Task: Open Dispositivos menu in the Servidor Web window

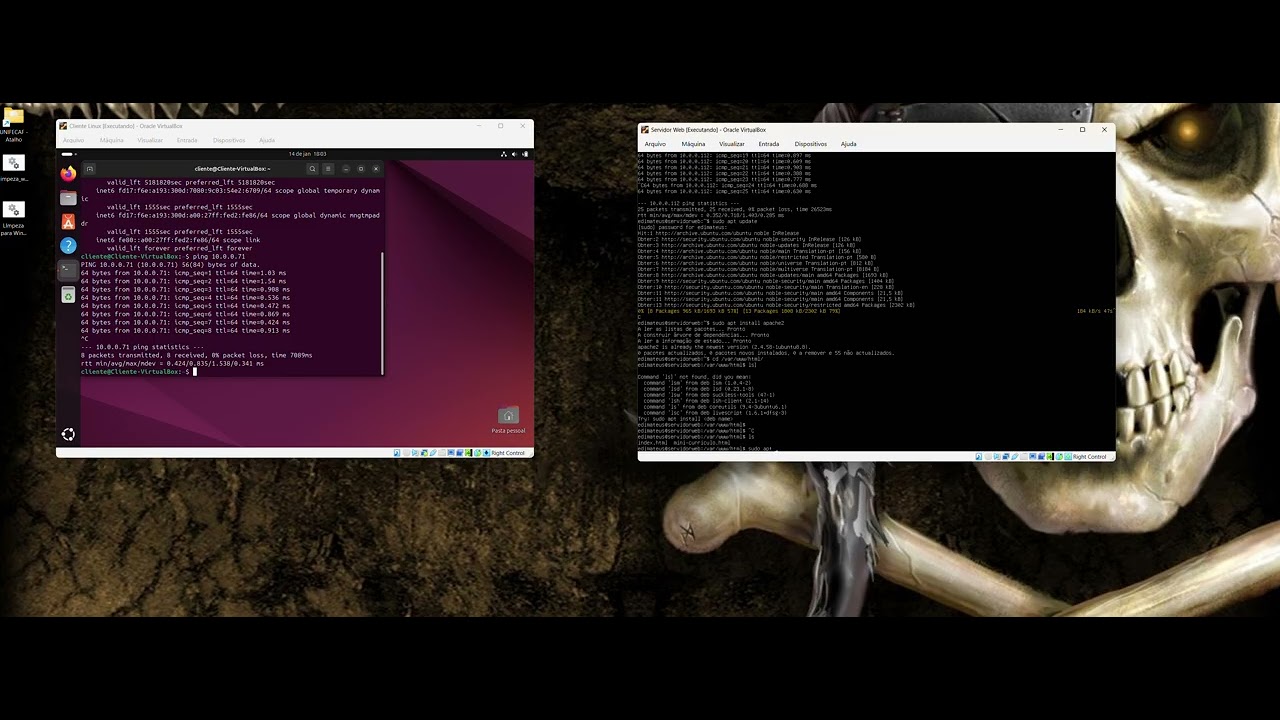Action: (811, 144)
